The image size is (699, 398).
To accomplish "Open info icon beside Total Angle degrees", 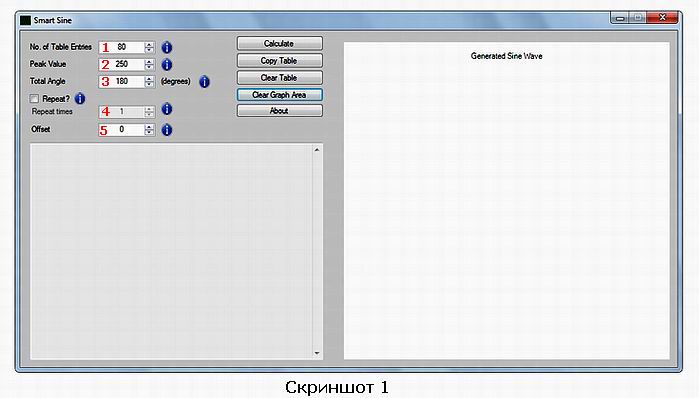I will coord(204,82).
